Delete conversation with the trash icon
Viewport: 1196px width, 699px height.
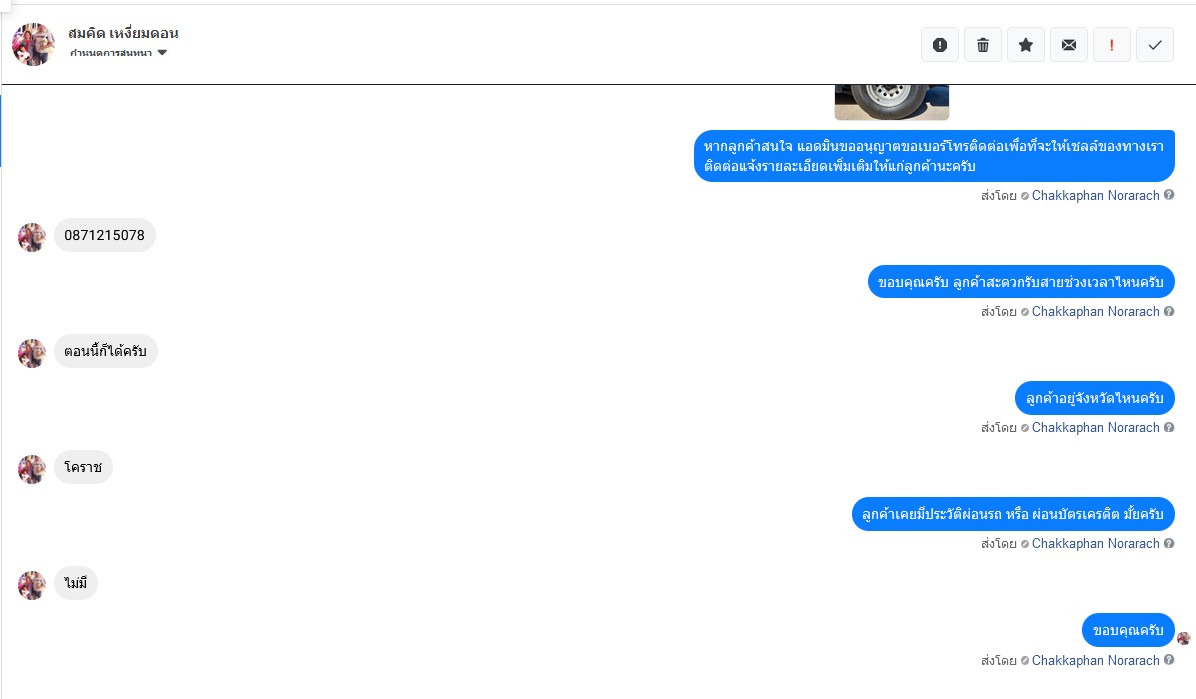[983, 45]
